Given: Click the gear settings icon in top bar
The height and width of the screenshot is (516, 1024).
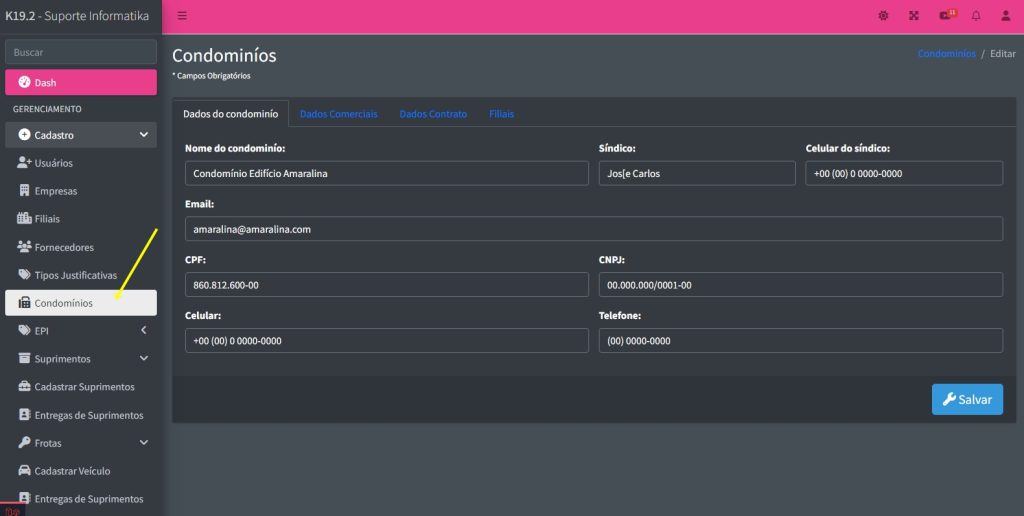Looking at the screenshot, I should (883, 16).
